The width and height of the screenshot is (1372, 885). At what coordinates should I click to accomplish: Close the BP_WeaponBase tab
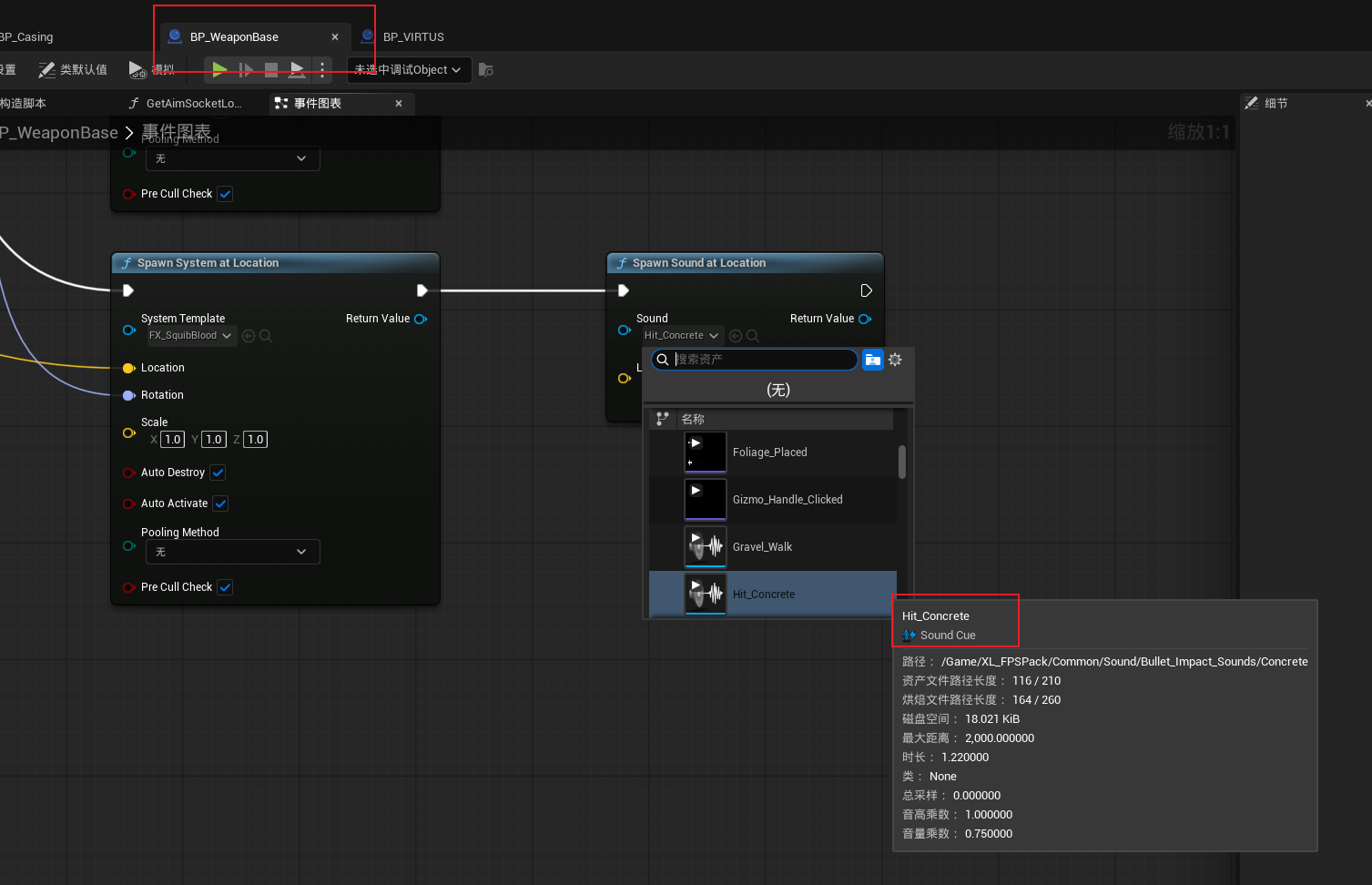335,36
